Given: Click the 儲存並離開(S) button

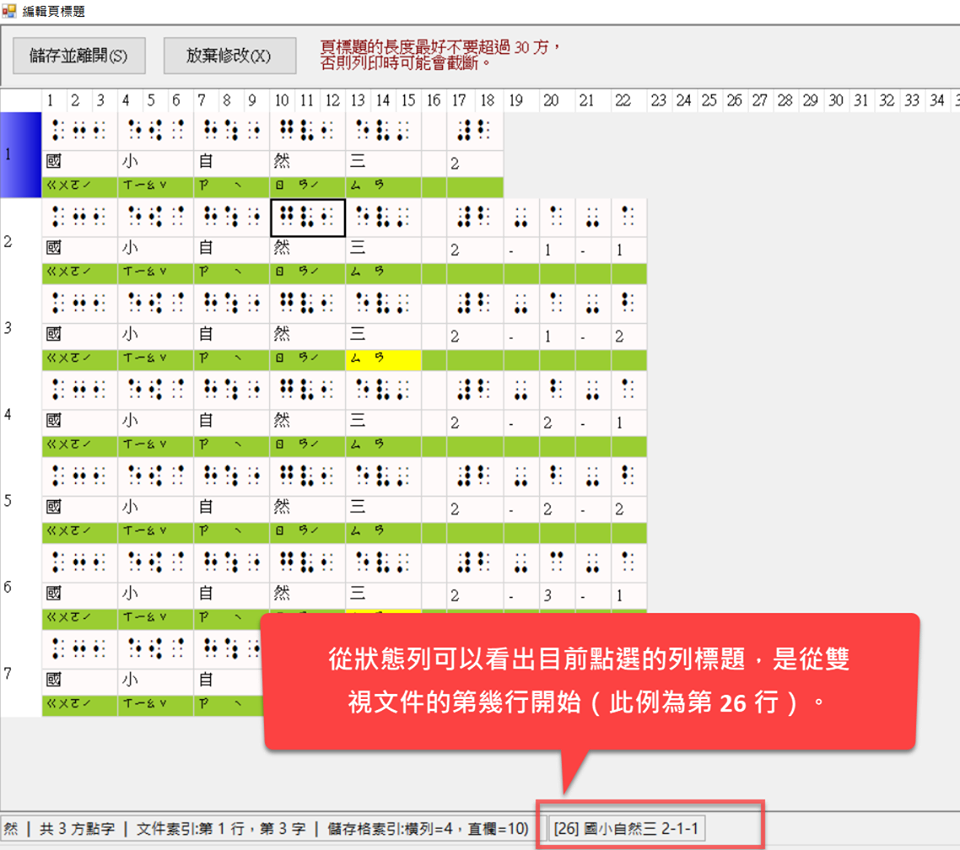Looking at the screenshot, I should tap(79, 56).
